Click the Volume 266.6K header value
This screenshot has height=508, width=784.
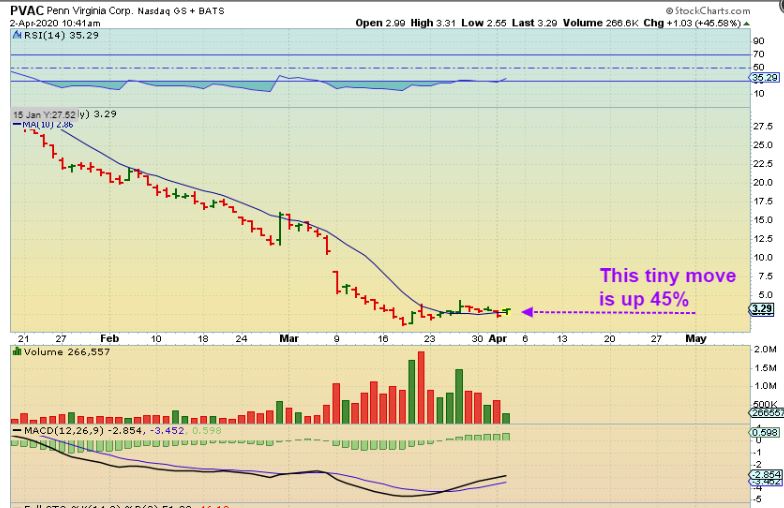click(600, 23)
